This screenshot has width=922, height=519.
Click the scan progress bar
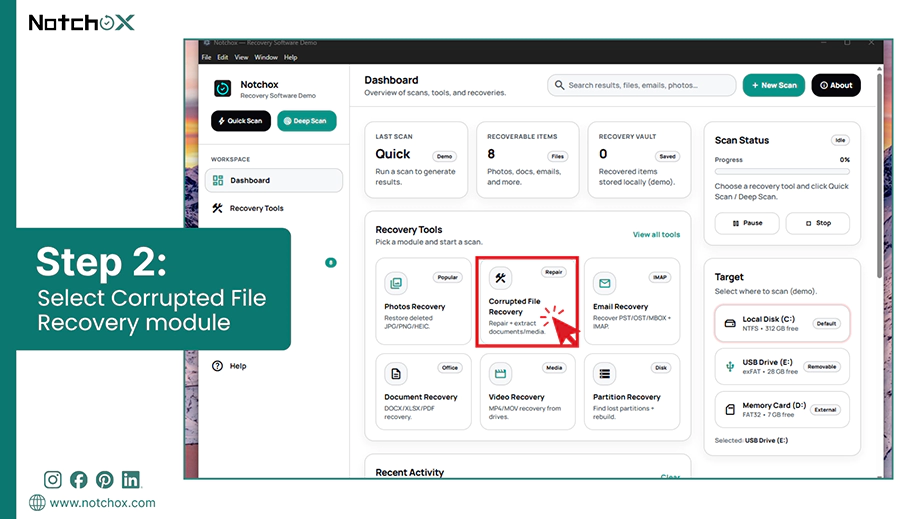click(783, 172)
